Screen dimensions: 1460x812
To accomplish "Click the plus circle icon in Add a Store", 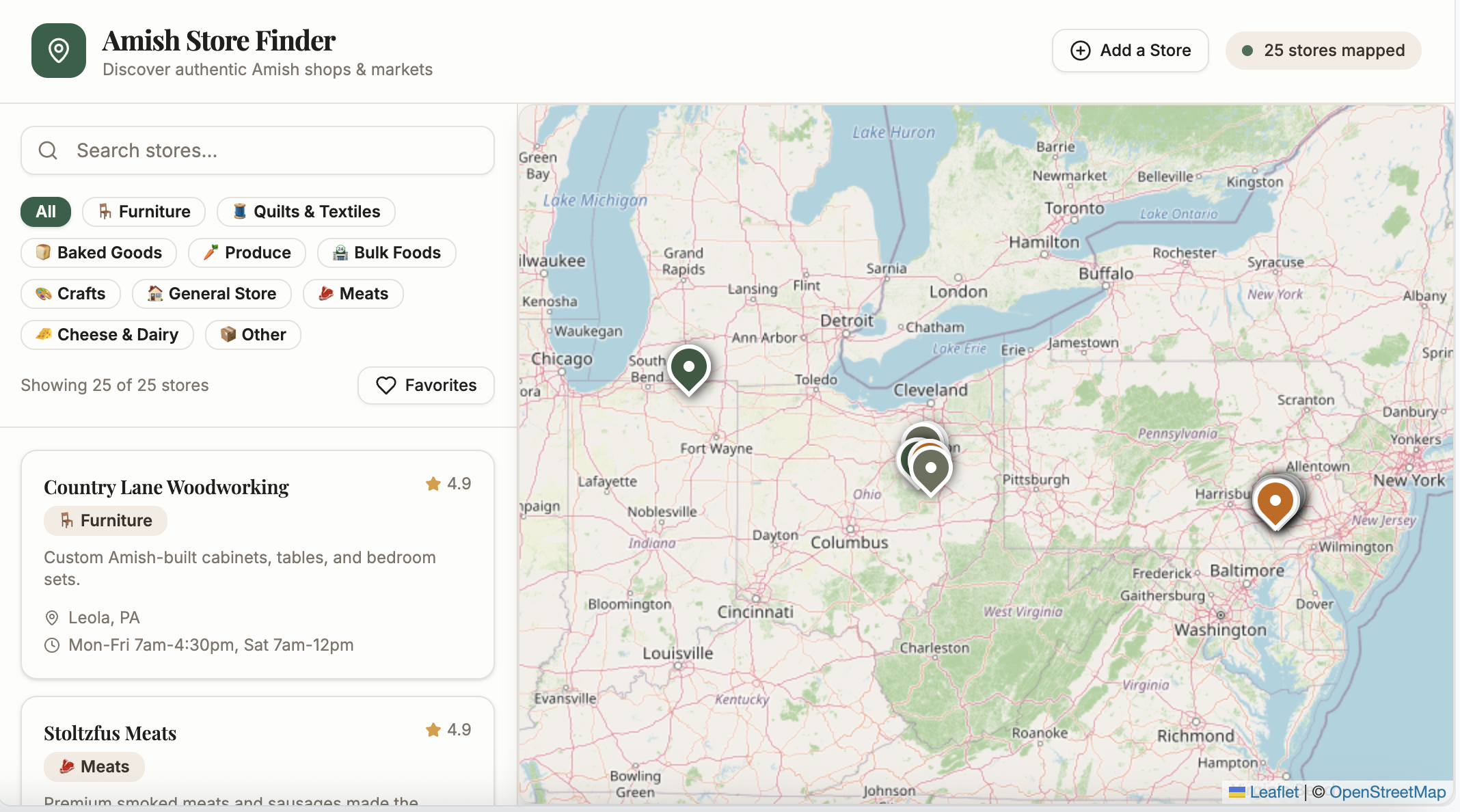I will 1081,51.
